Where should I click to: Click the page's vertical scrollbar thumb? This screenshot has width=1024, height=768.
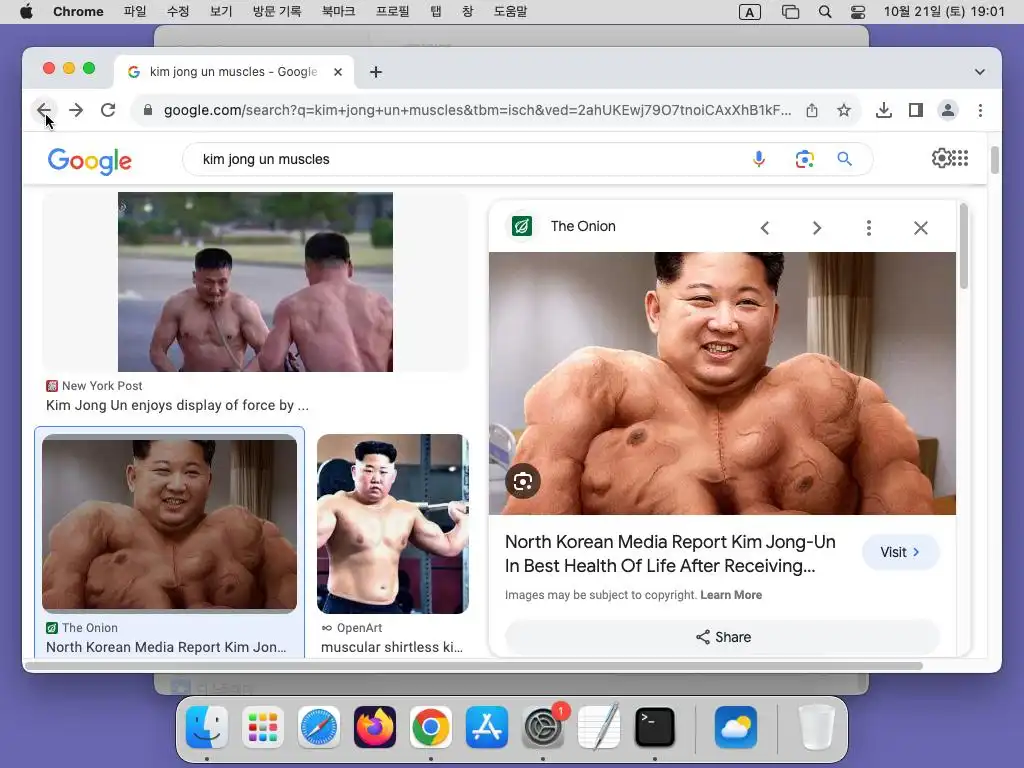[x=995, y=160]
